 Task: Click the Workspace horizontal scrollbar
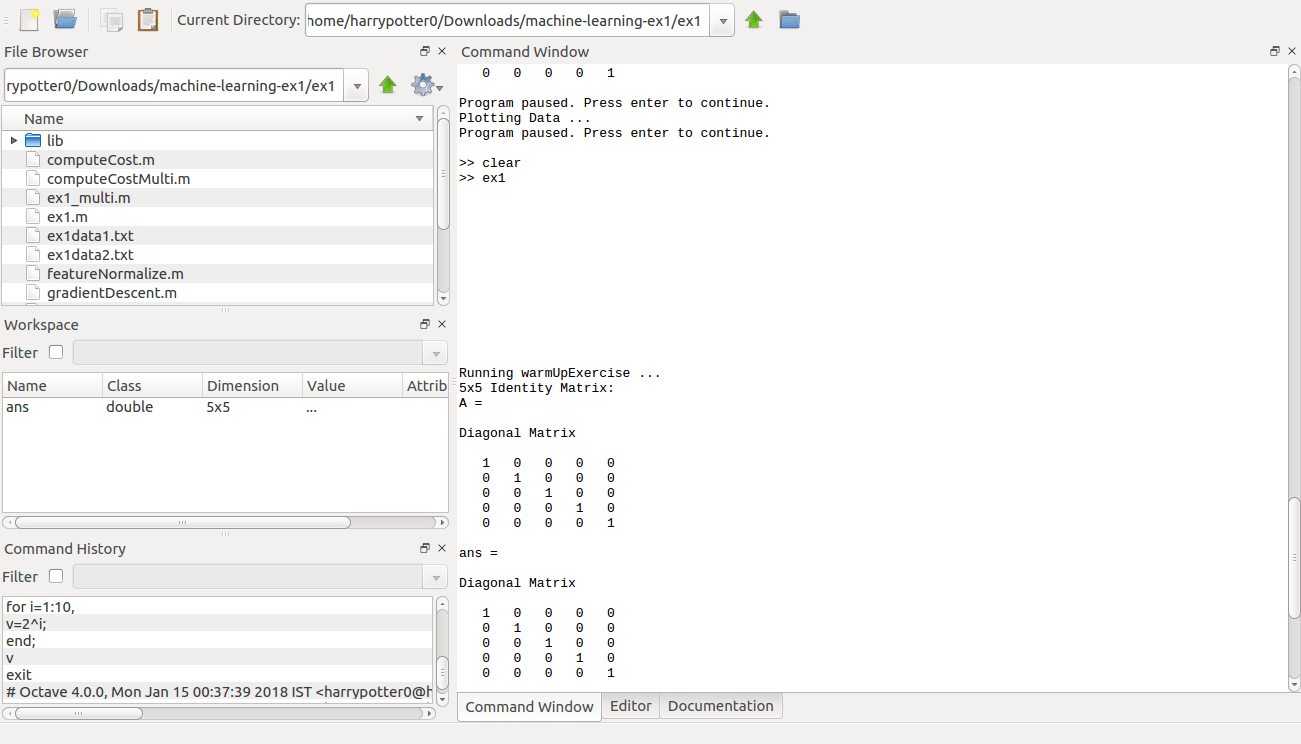pos(182,522)
